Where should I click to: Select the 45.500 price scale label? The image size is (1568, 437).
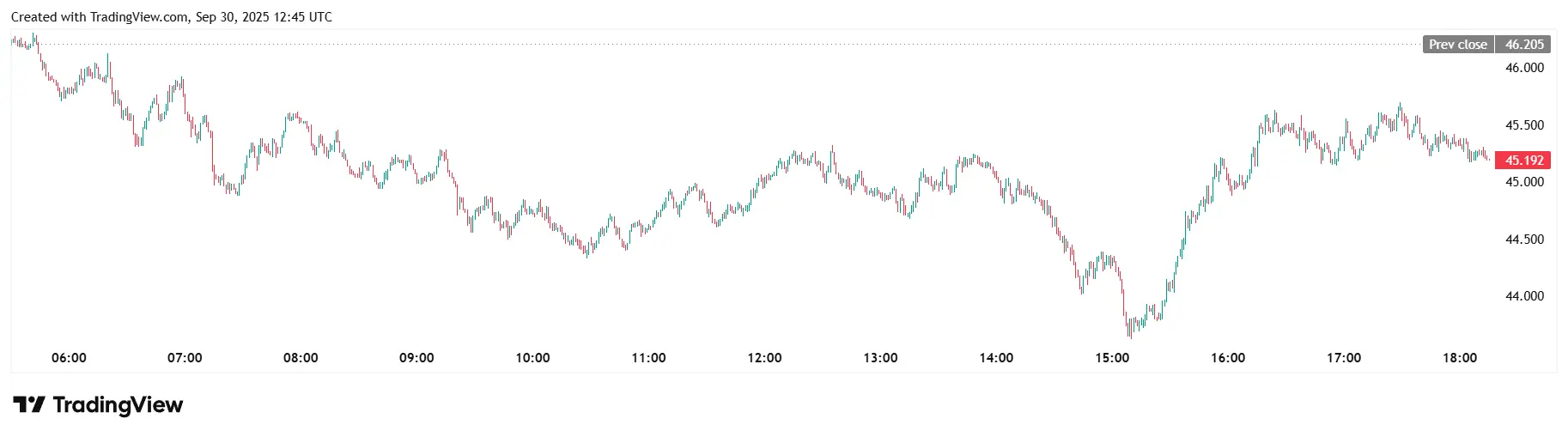click(x=1524, y=125)
